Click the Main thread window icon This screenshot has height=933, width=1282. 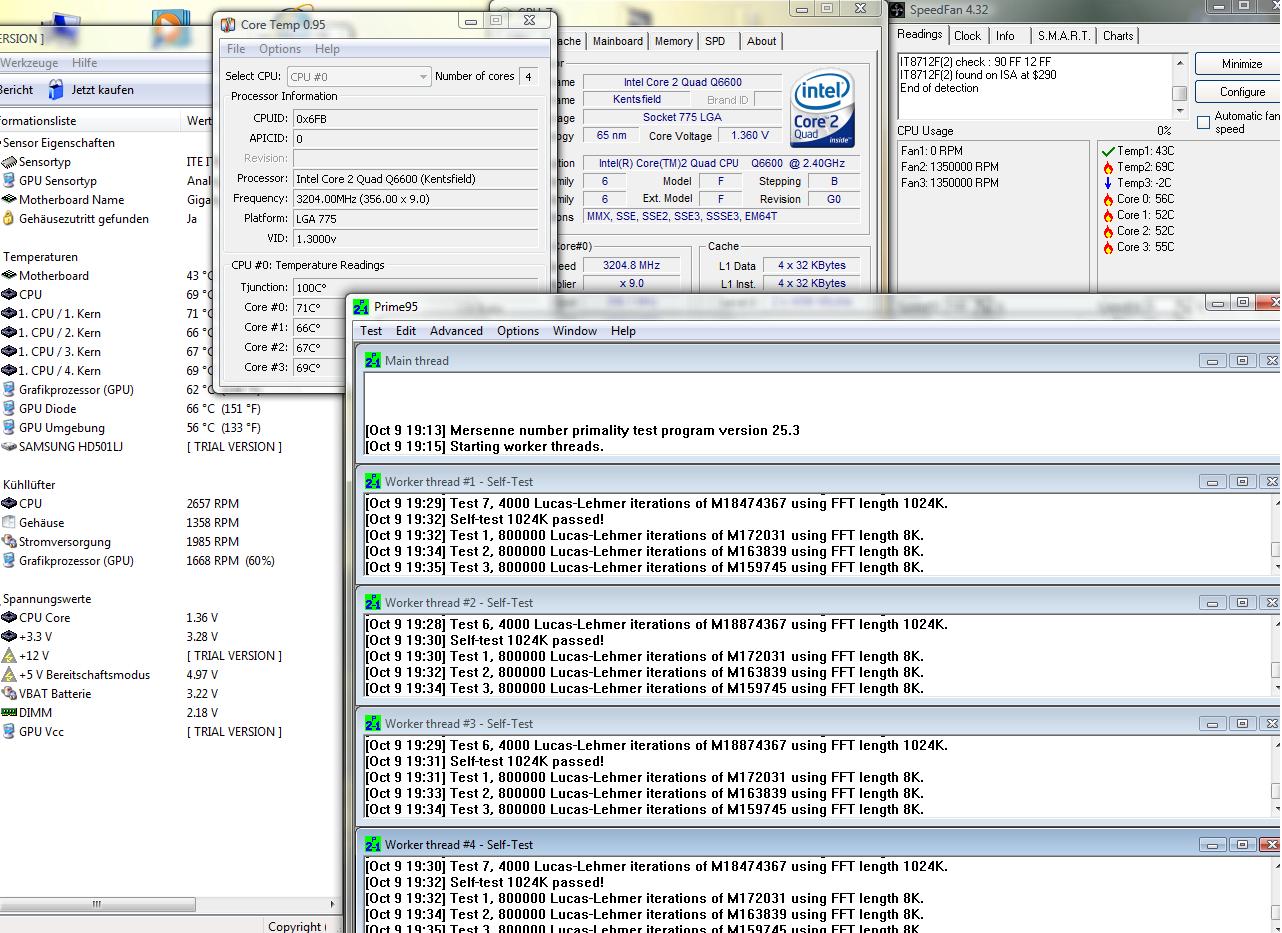point(373,360)
